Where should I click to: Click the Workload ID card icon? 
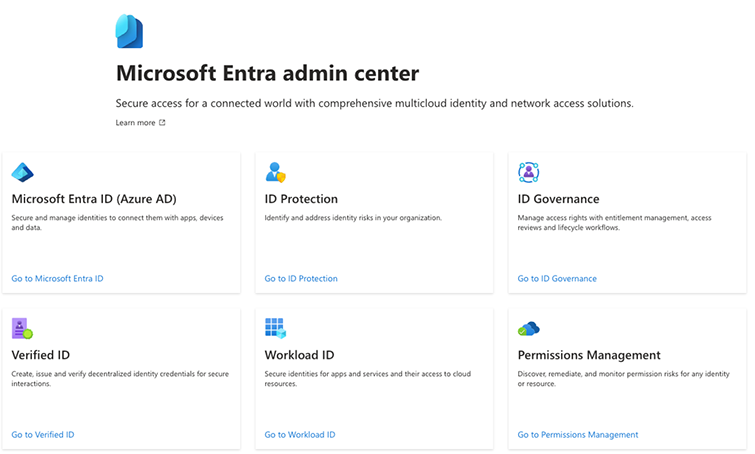coord(275,328)
